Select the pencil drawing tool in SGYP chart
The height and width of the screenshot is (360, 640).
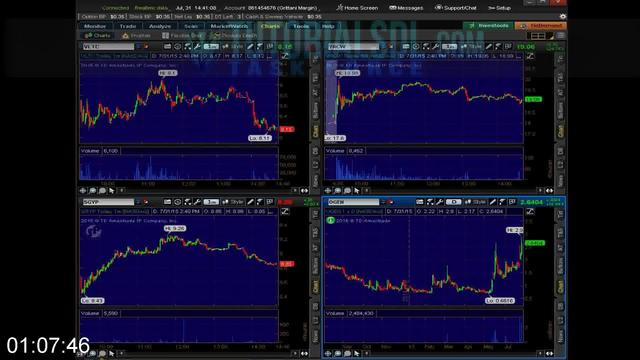(250, 202)
